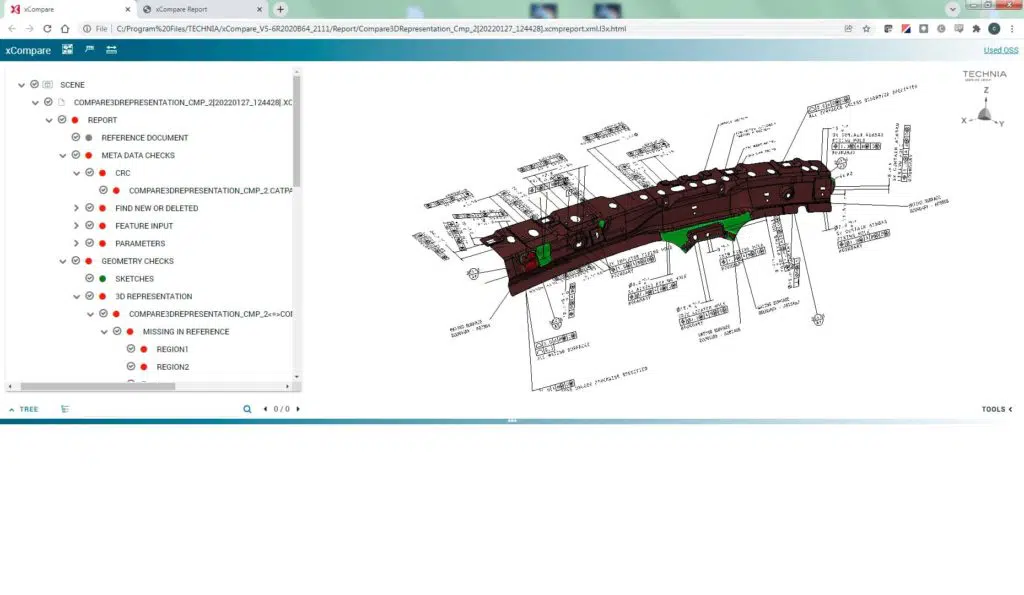Go back with the browser back arrow
The height and width of the screenshot is (595, 1024).
12,29
